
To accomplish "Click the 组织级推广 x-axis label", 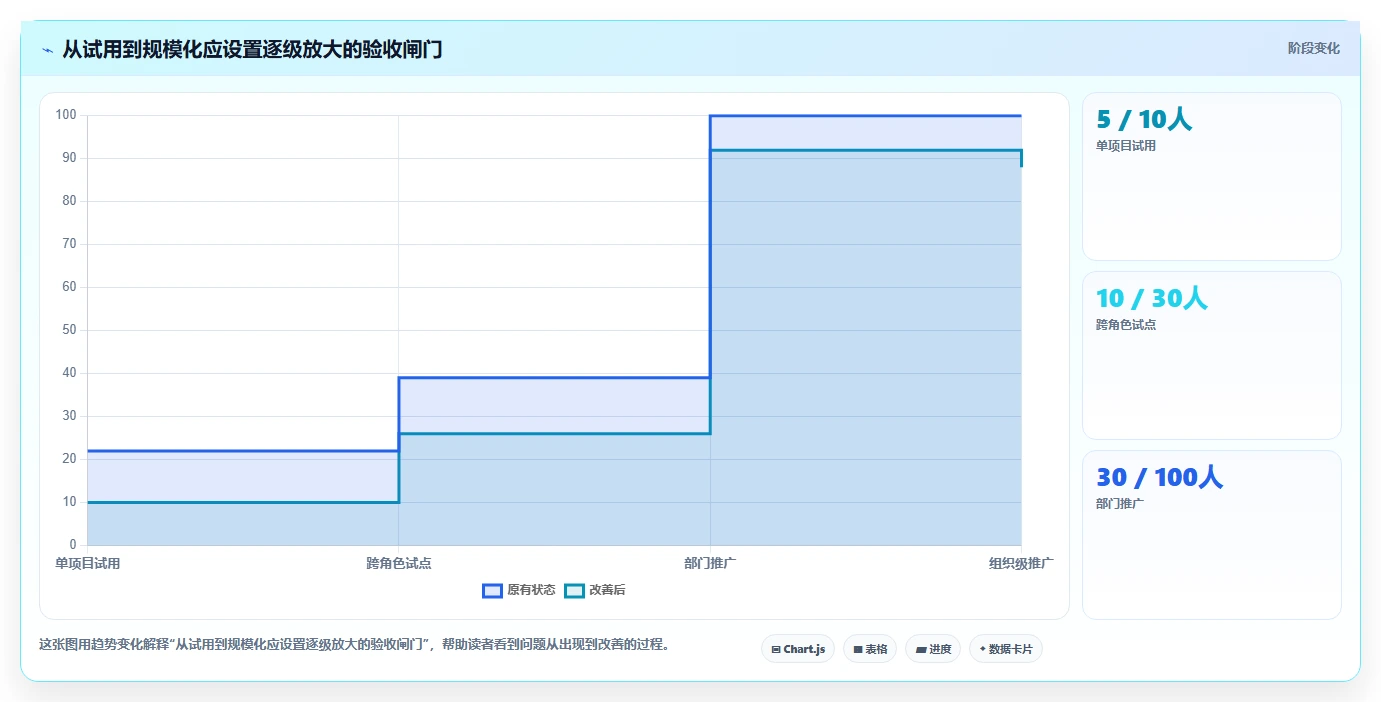I will click(1021, 563).
